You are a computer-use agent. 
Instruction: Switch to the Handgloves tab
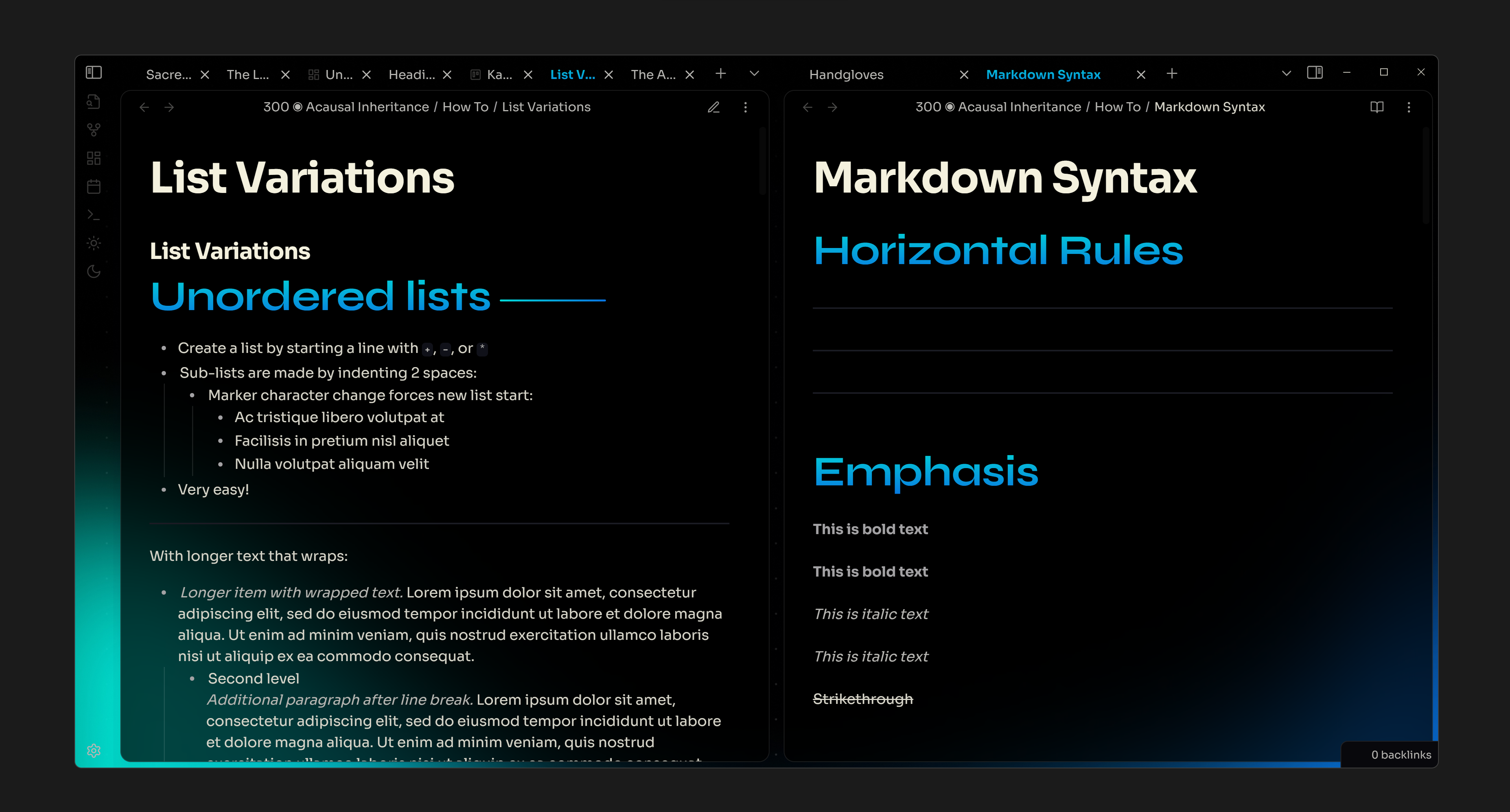(x=846, y=74)
